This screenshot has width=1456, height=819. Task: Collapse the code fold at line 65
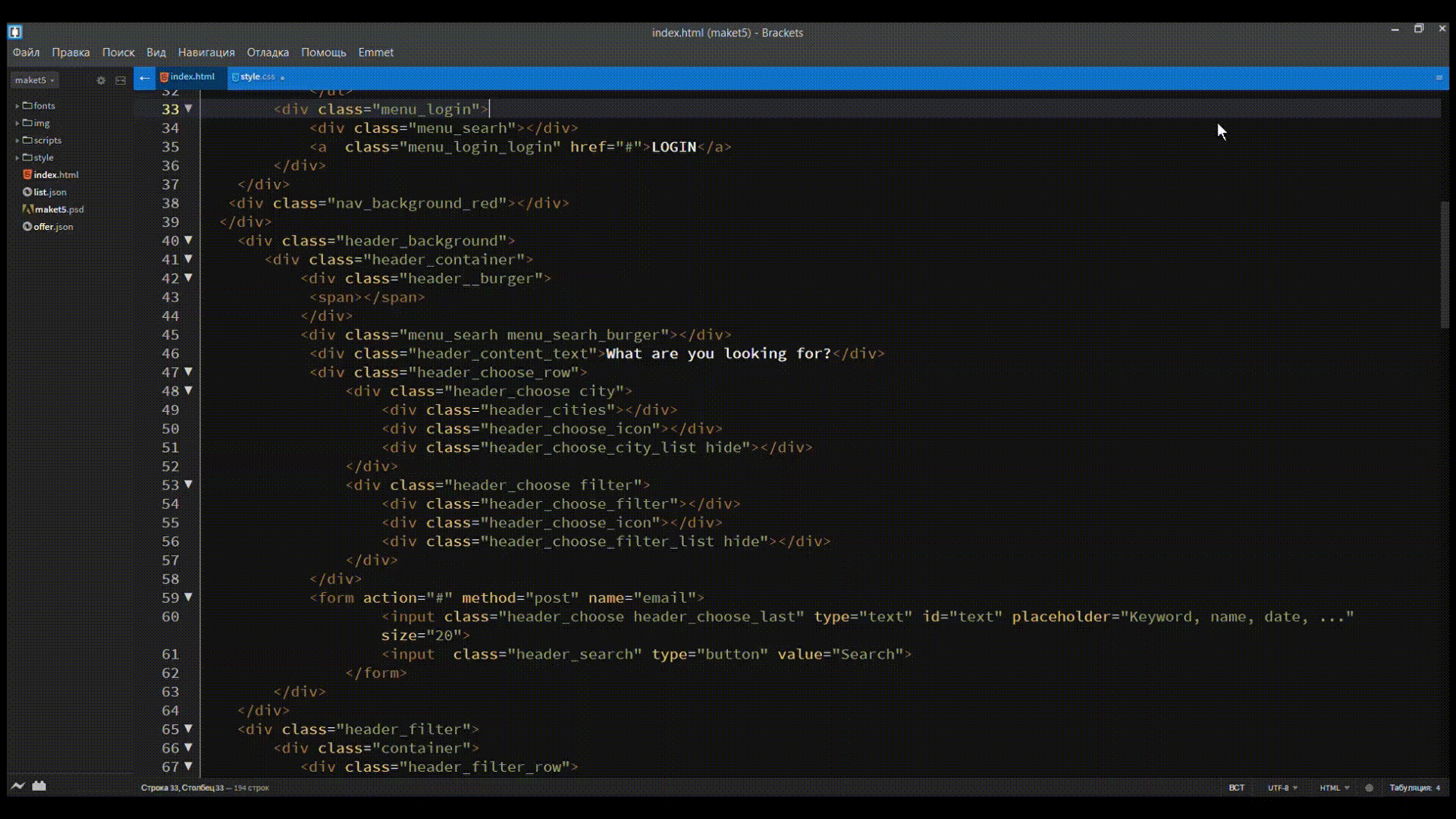point(189,729)
